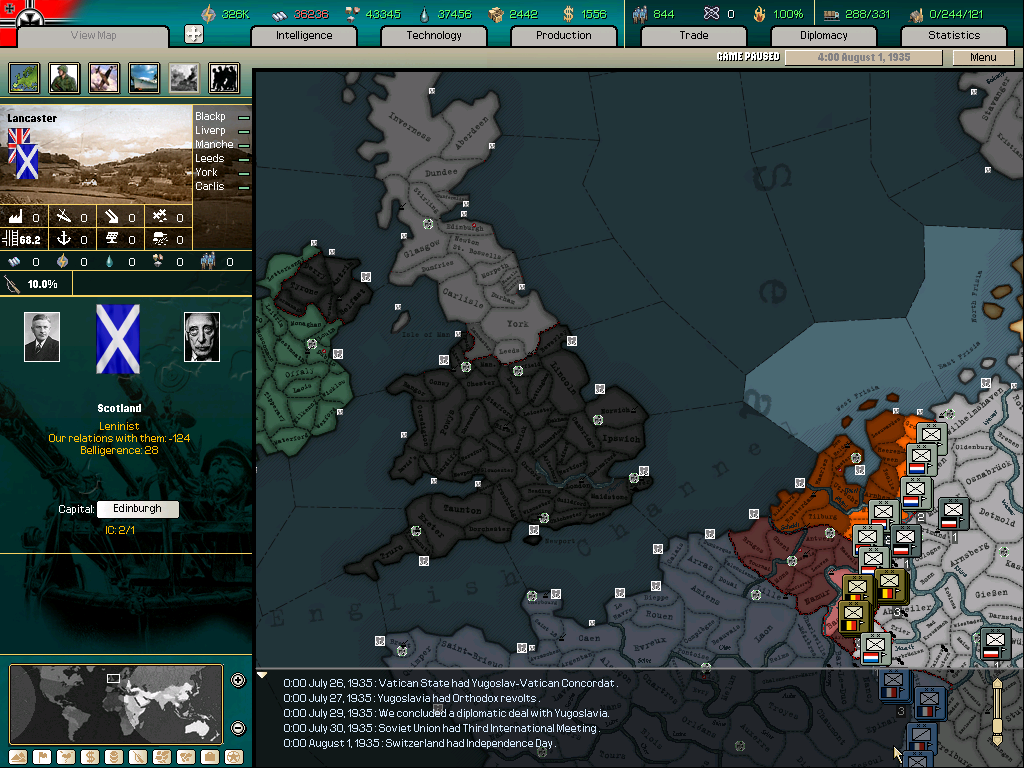Click the Edinburgh capital button

[137, 509]
